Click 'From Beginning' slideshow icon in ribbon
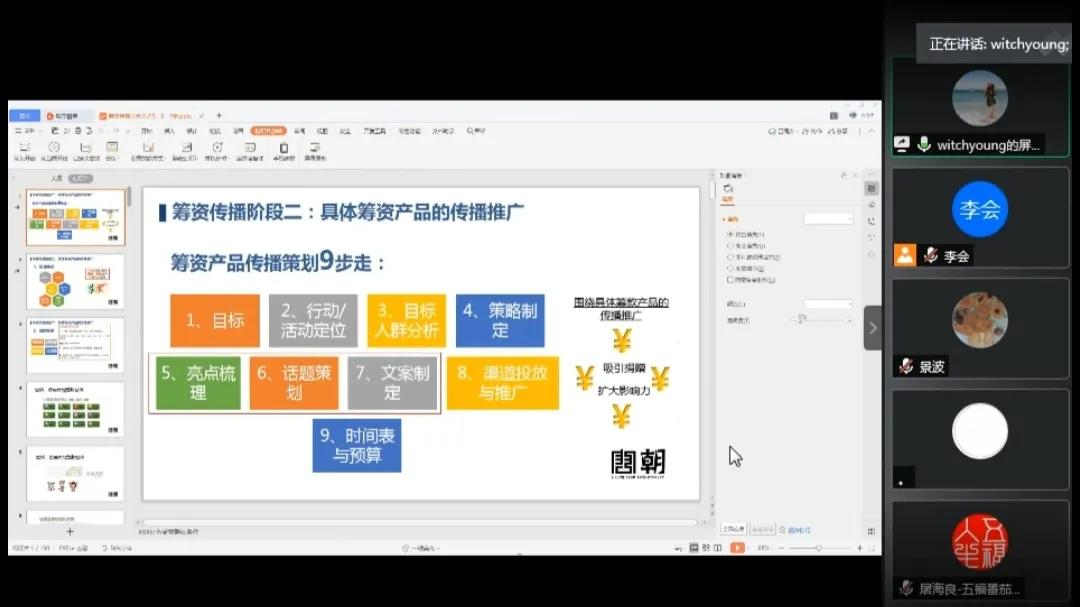The width and height of the screenshot is (1080, 607). pos(23,150)
